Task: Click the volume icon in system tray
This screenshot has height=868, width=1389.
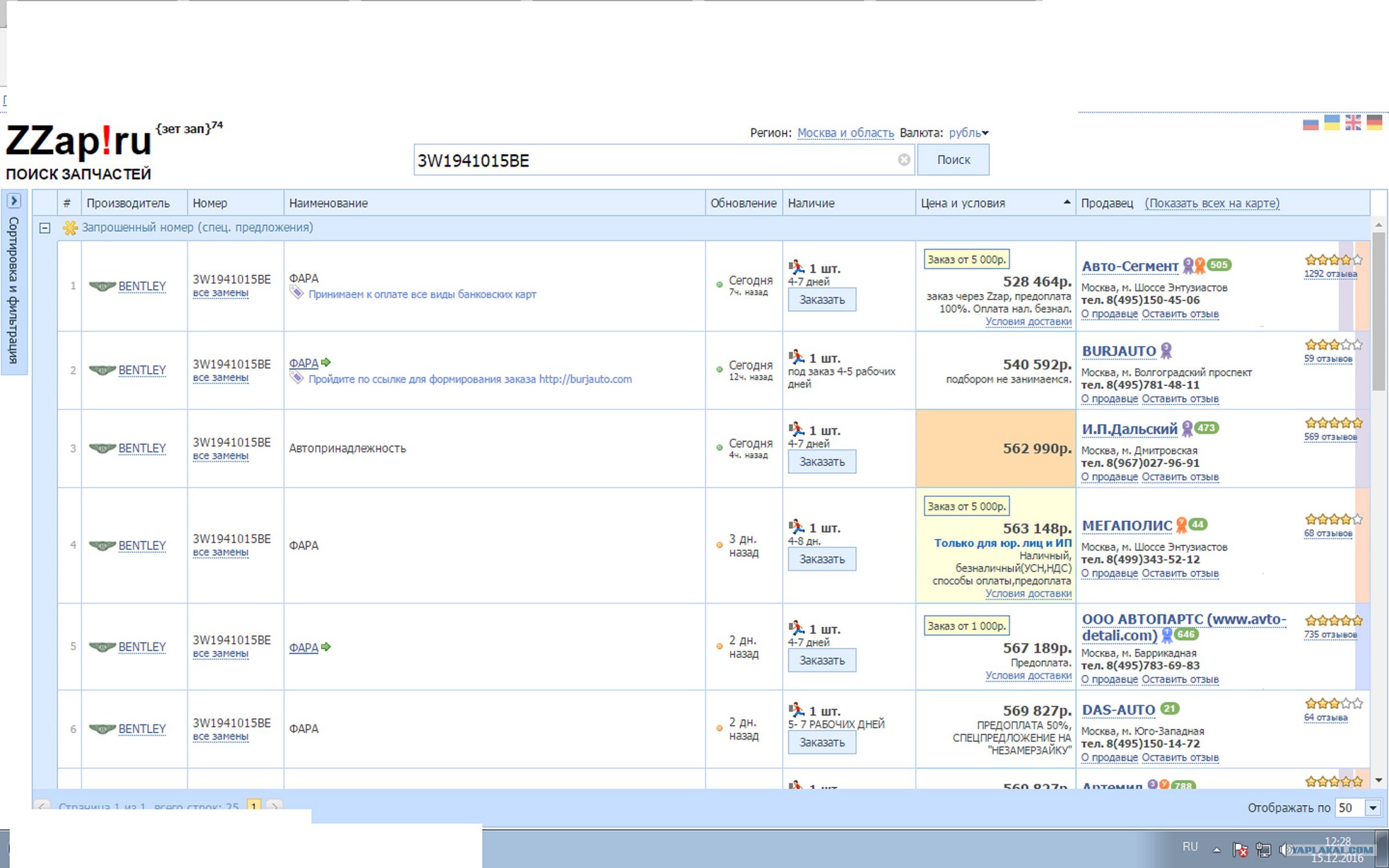Action: click(1285, 849)
